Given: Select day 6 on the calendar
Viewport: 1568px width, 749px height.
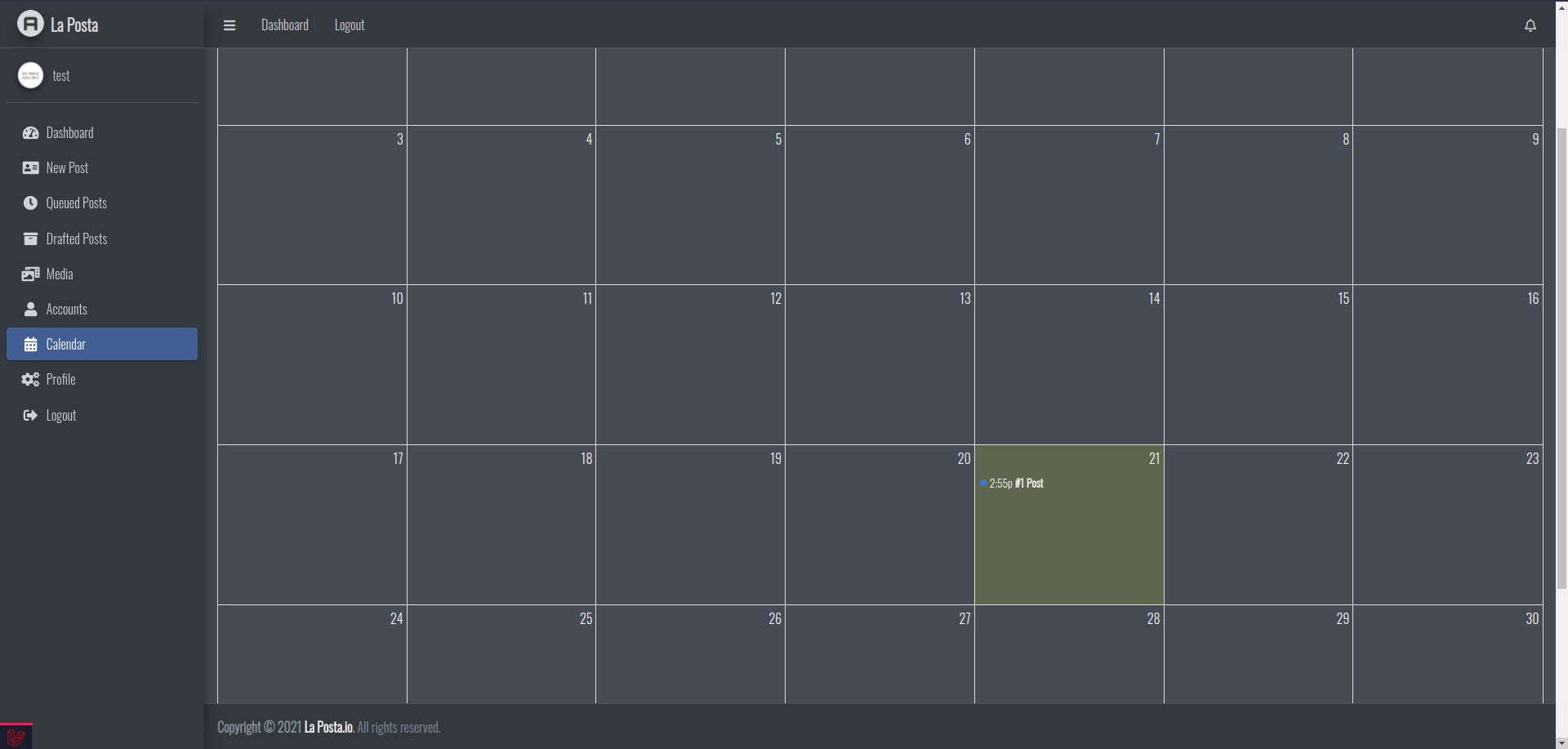Looking at the screenshot, I should tap(968, 139).
